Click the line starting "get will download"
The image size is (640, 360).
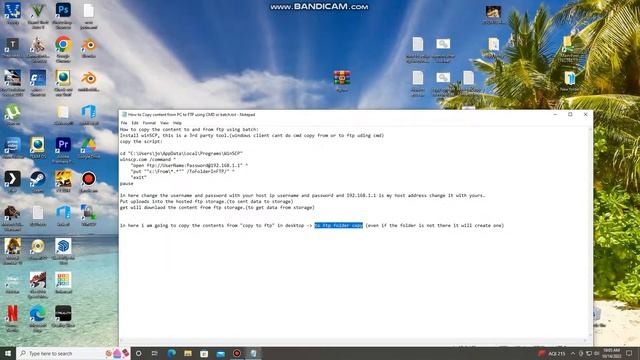coord(217,207)
